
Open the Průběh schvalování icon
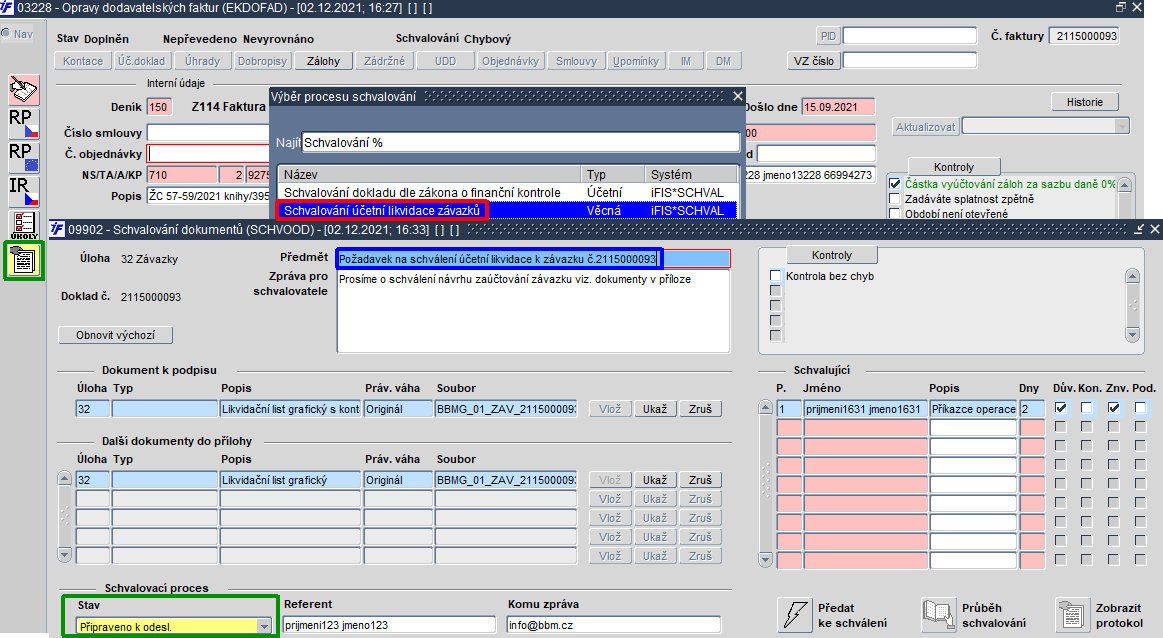[938, 615]
